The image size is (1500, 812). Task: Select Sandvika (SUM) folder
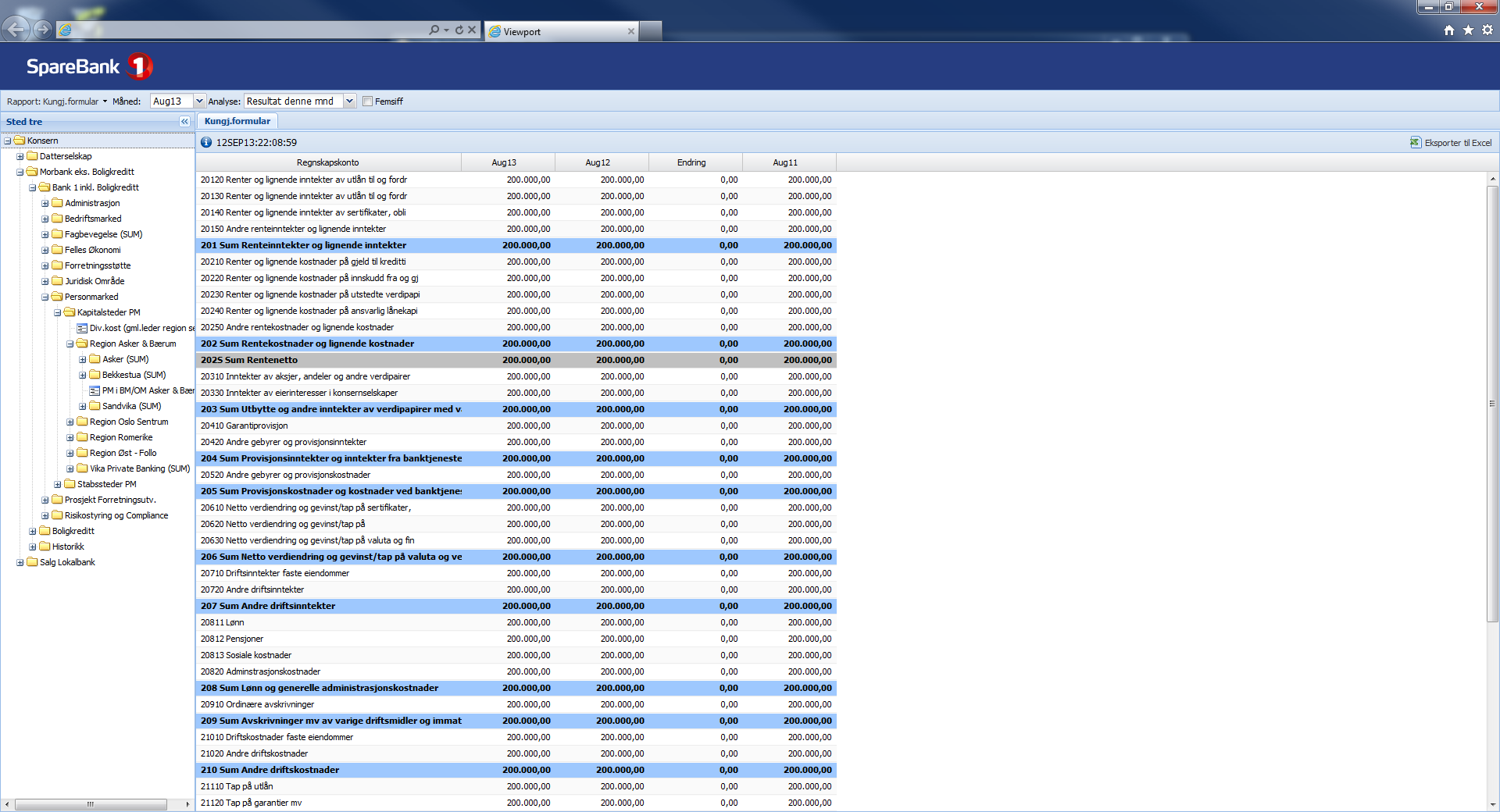[125, 406]
